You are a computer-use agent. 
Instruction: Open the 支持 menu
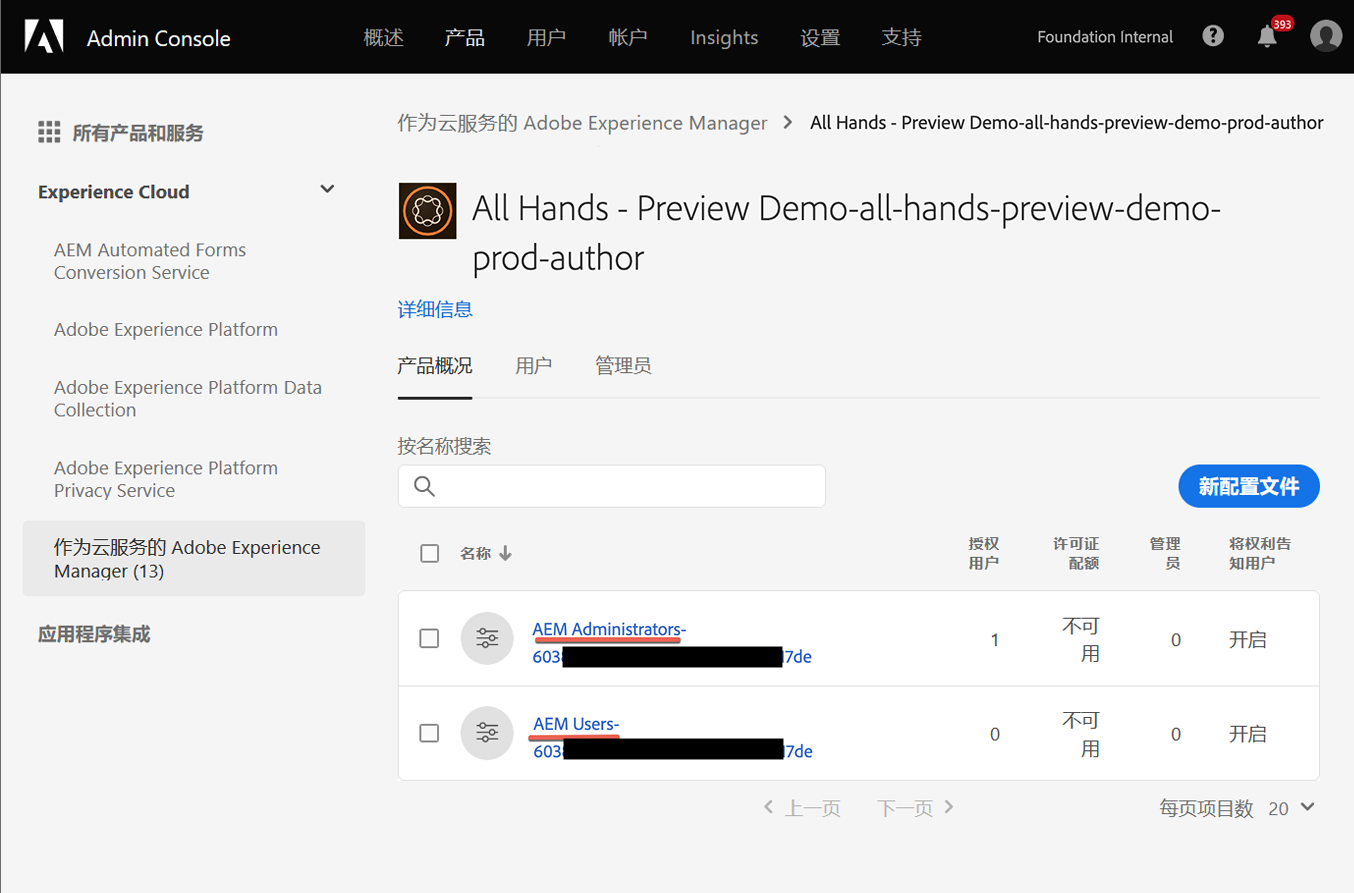point(902,37)
